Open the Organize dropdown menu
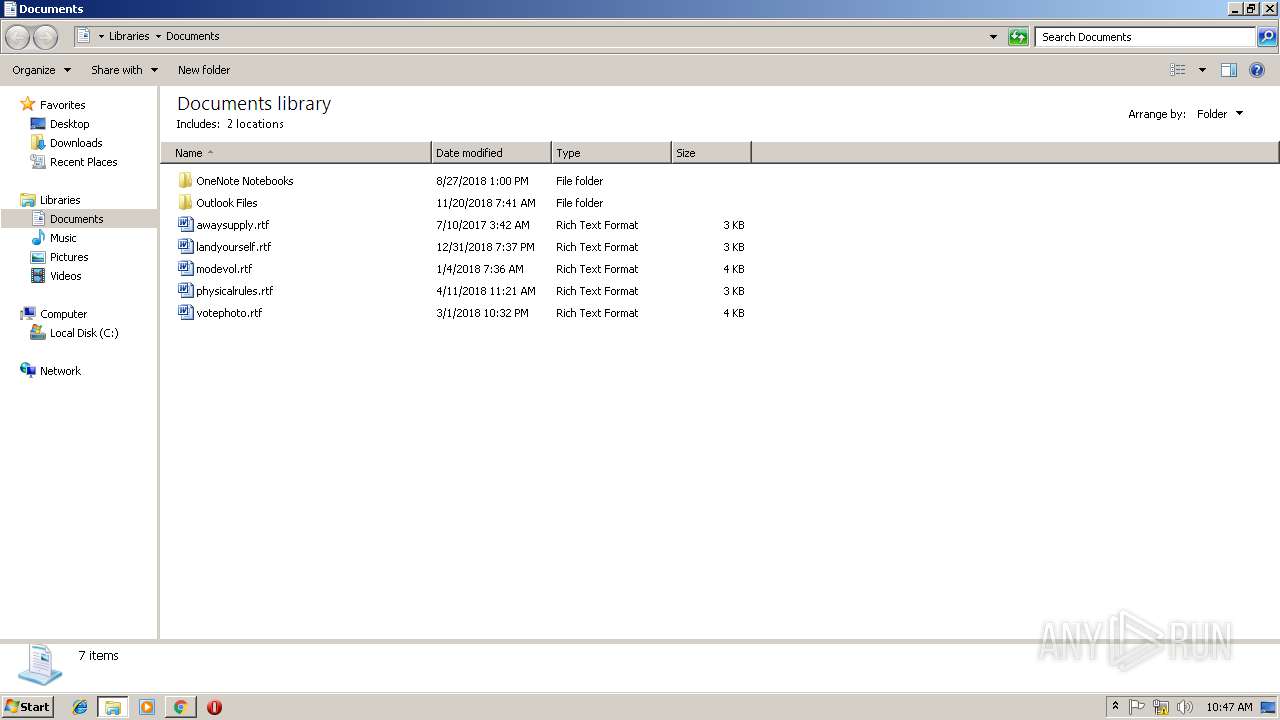The image size is (1280, 720). click(x=42, y=70)
